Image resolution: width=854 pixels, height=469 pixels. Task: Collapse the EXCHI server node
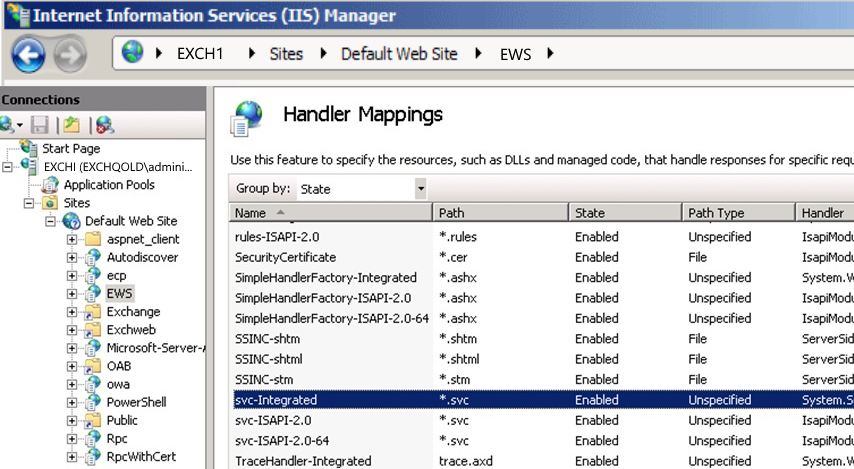(7, 167)
